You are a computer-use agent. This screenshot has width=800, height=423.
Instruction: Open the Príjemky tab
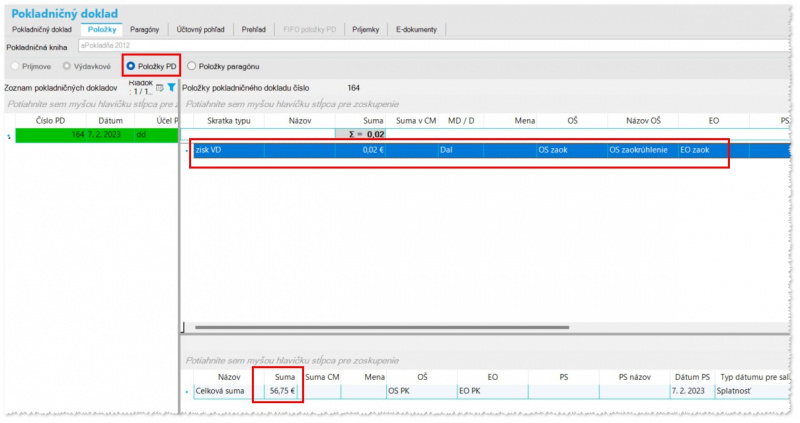[365, 30]
